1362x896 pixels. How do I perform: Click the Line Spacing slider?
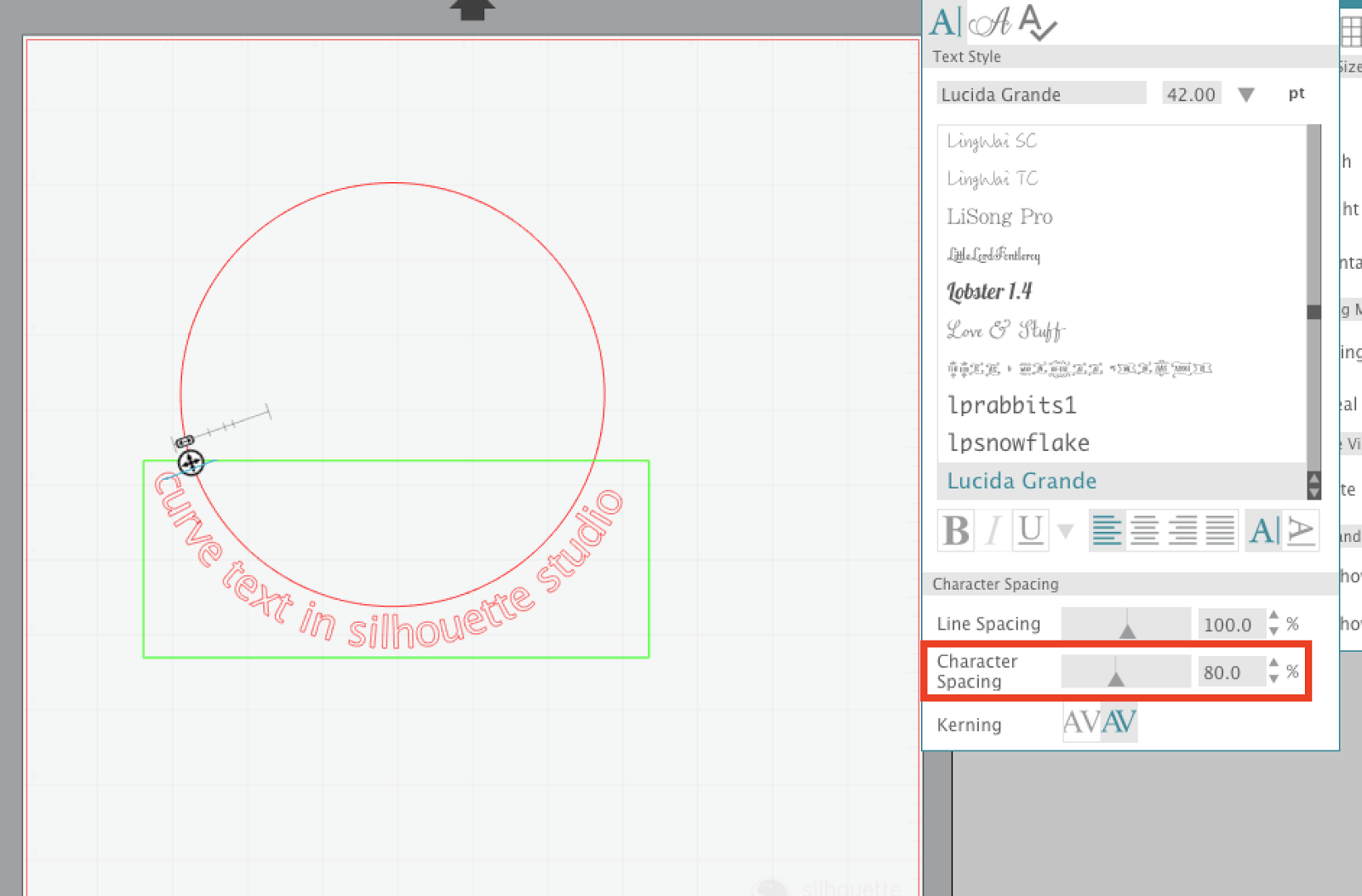(x=1126, y=624)
